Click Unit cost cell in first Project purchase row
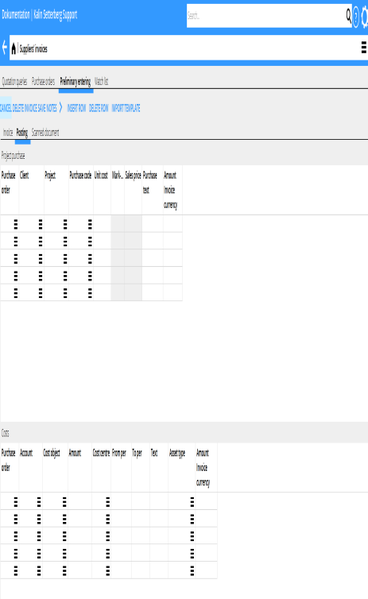Screen dimensions: 368x599 pyautogui.click(x=102, y=224)
